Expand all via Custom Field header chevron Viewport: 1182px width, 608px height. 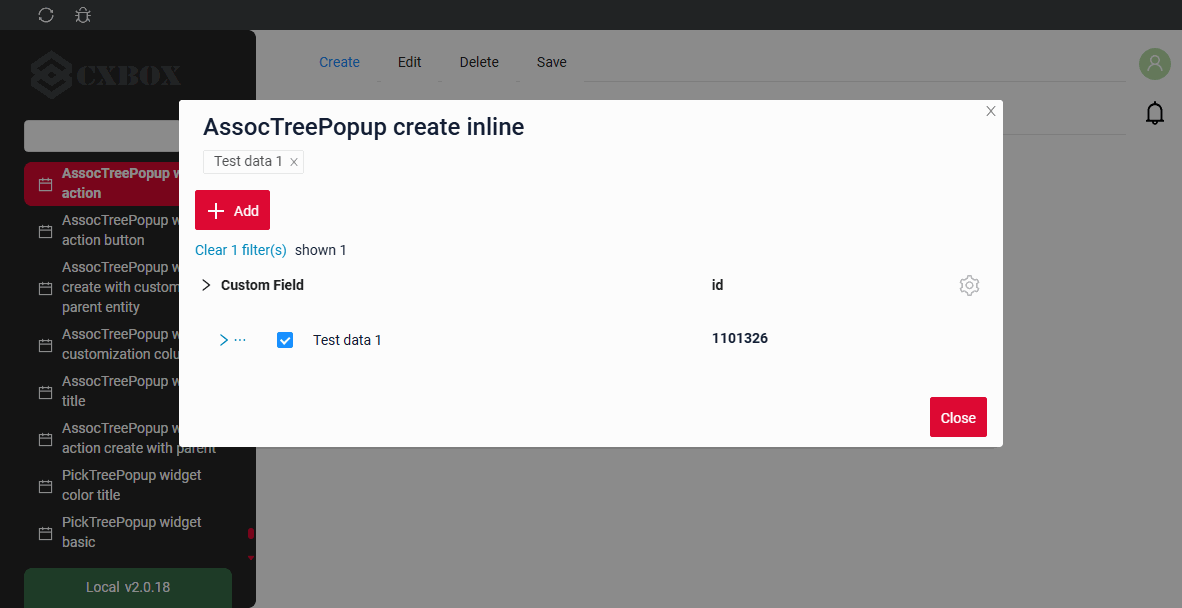(206, 285)
